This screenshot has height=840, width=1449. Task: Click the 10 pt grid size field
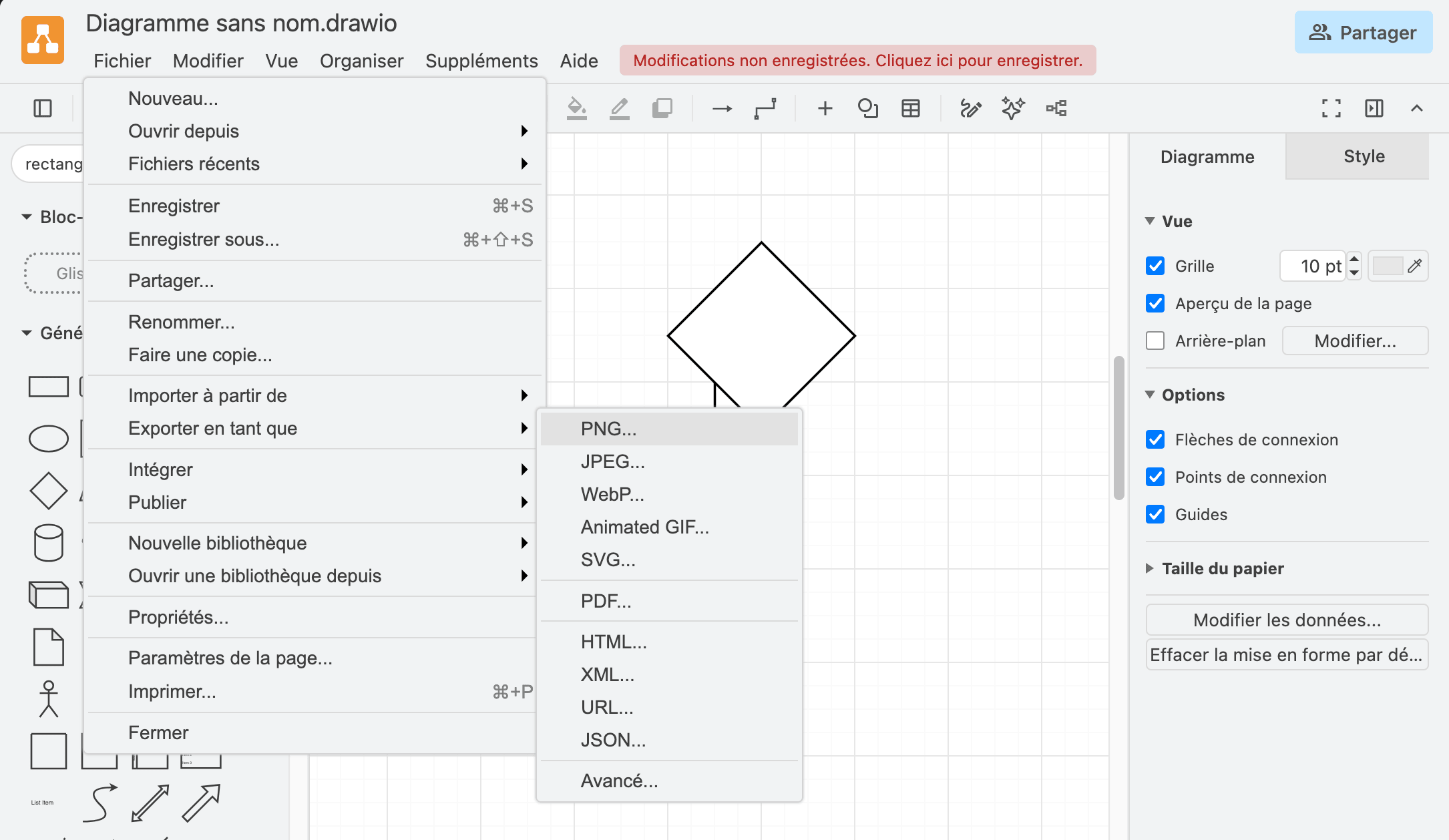coord(1312,266)
